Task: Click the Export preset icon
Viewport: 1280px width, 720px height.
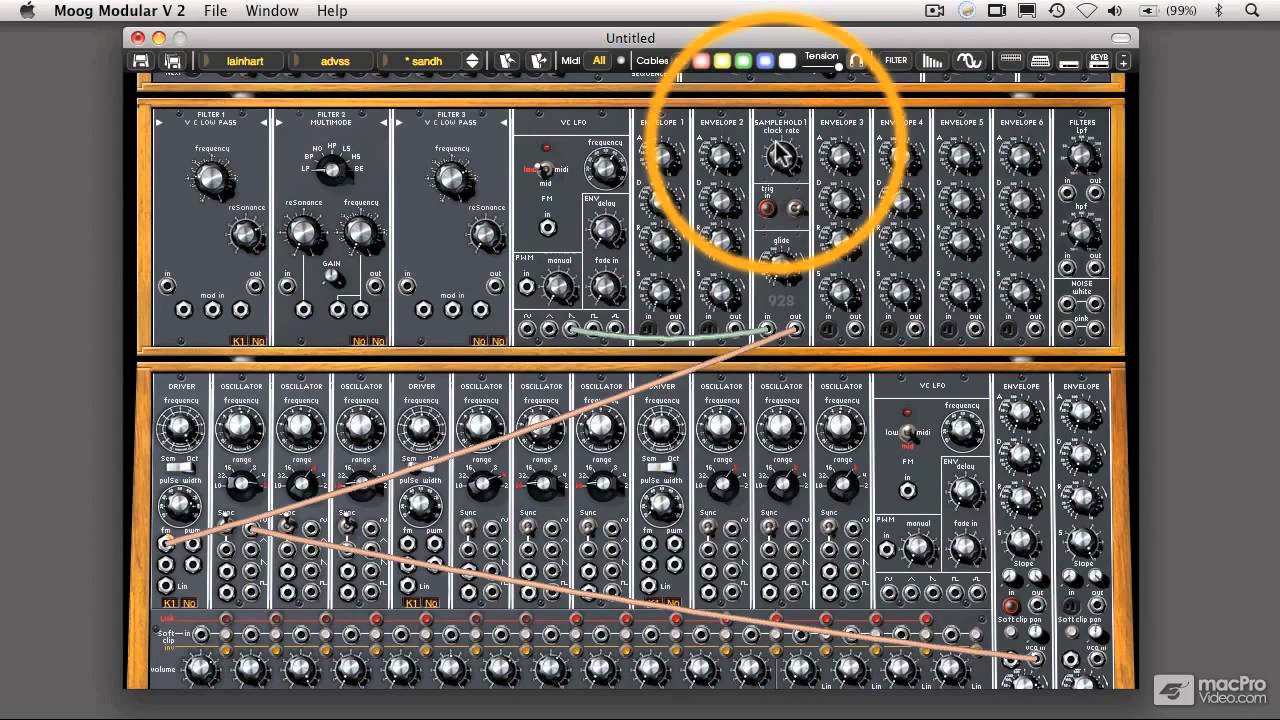Action: coord(538,61)
